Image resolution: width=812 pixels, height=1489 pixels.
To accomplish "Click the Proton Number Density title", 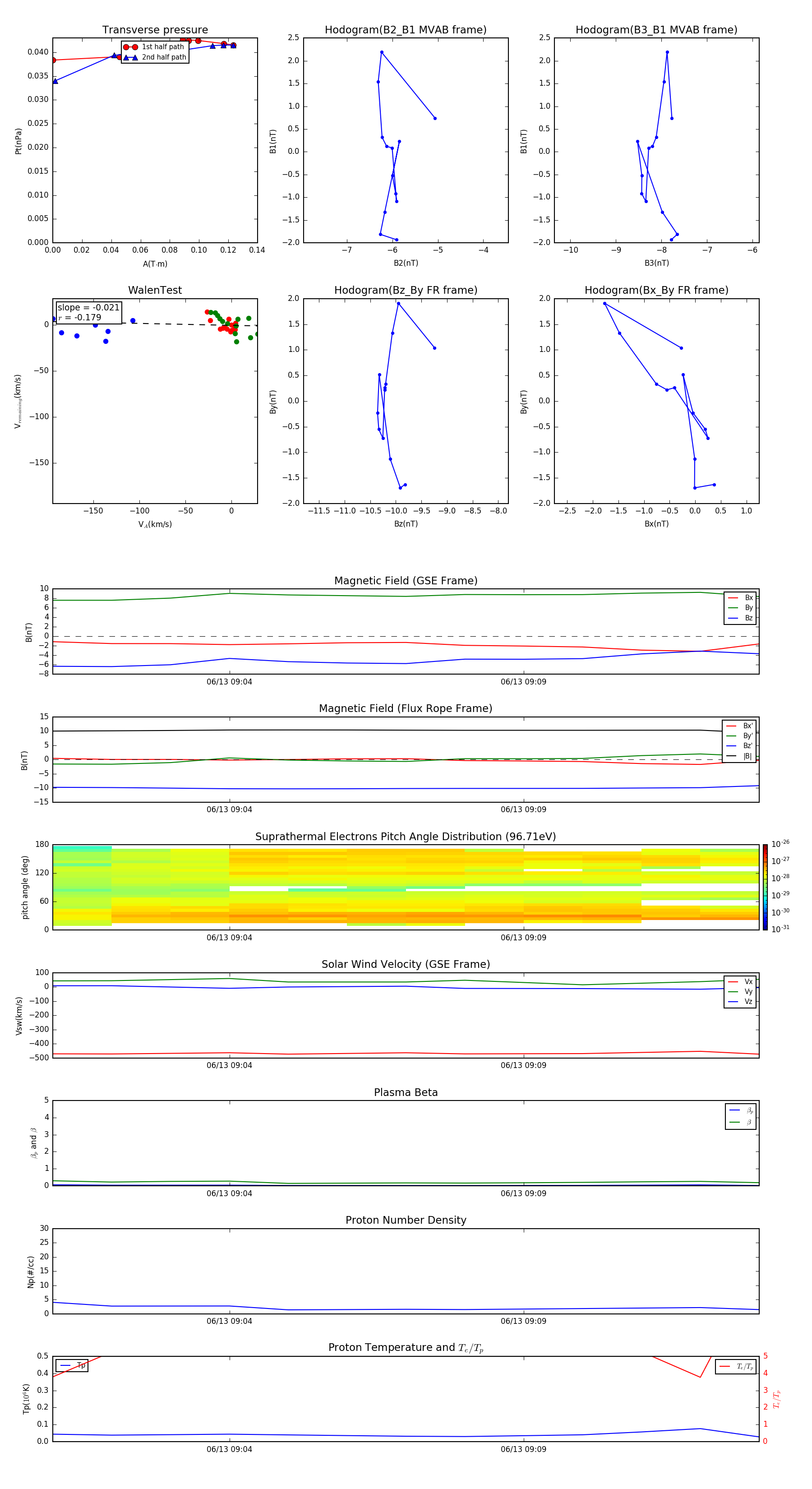I will (406, 1220).
